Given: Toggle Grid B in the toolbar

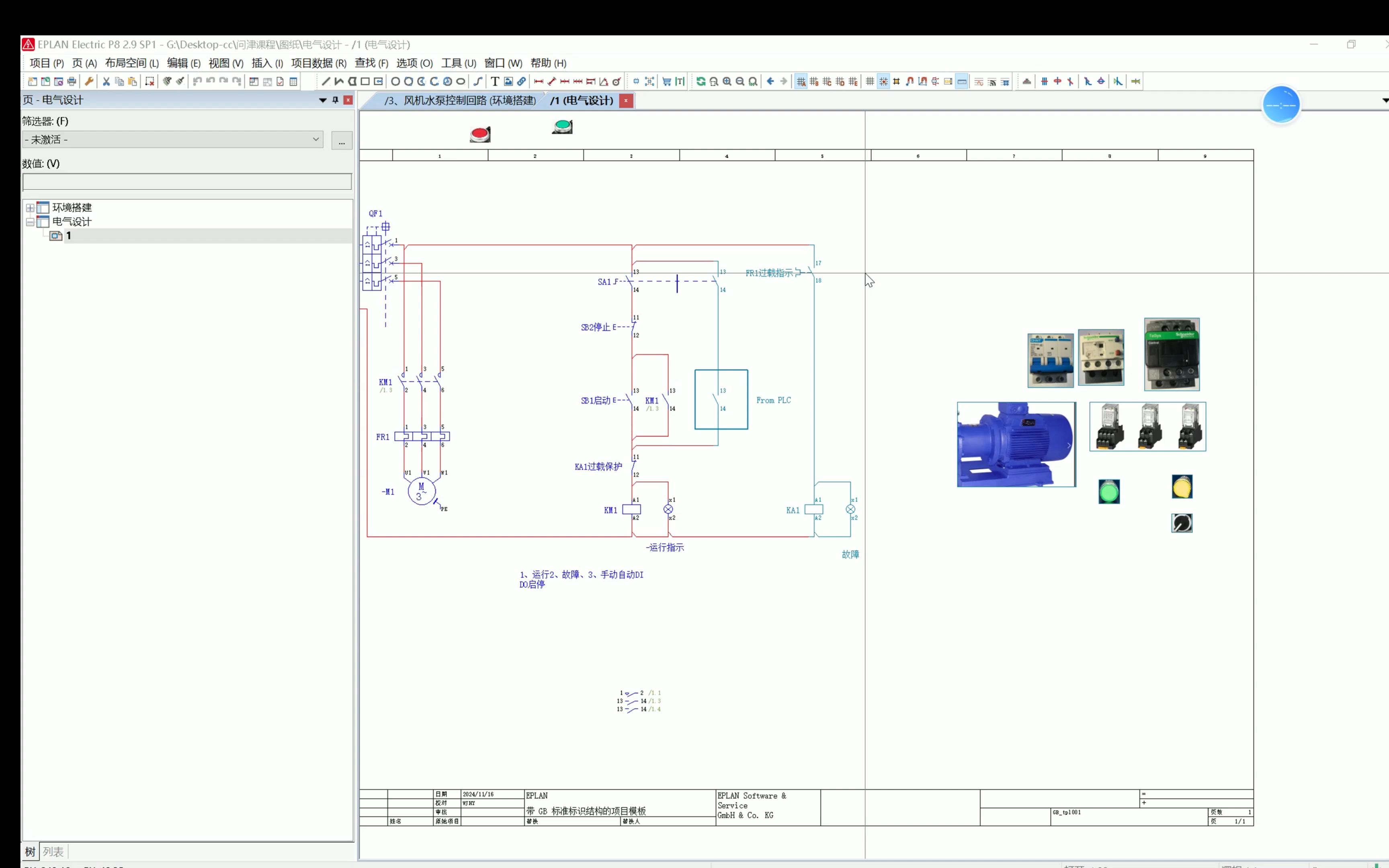Looking at the screenshot, I should [814, 82].
